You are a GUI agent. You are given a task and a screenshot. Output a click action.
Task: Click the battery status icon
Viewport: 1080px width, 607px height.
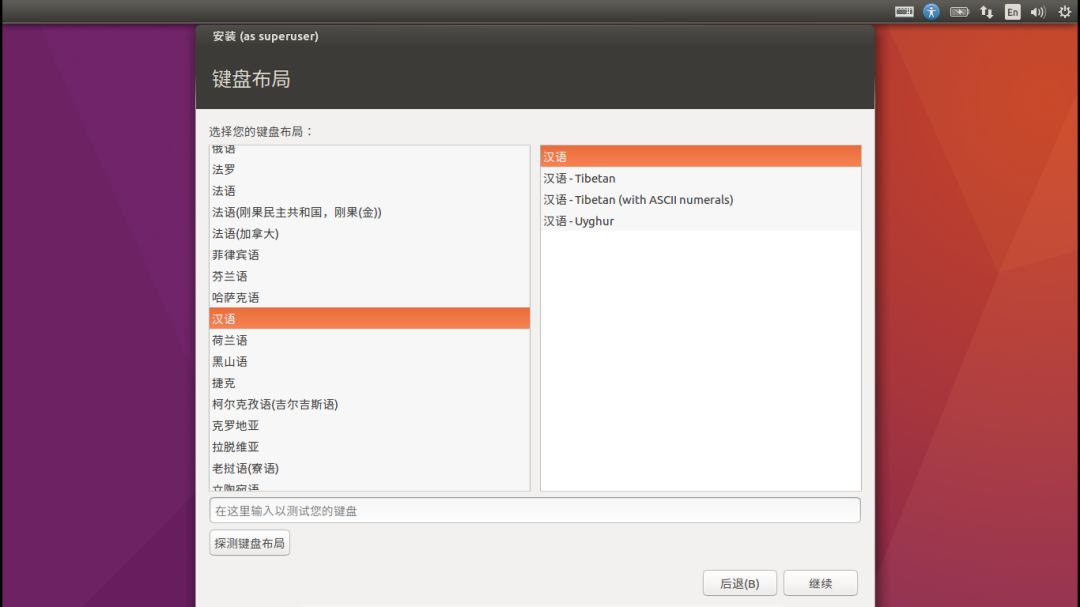(x=959, y=12)
